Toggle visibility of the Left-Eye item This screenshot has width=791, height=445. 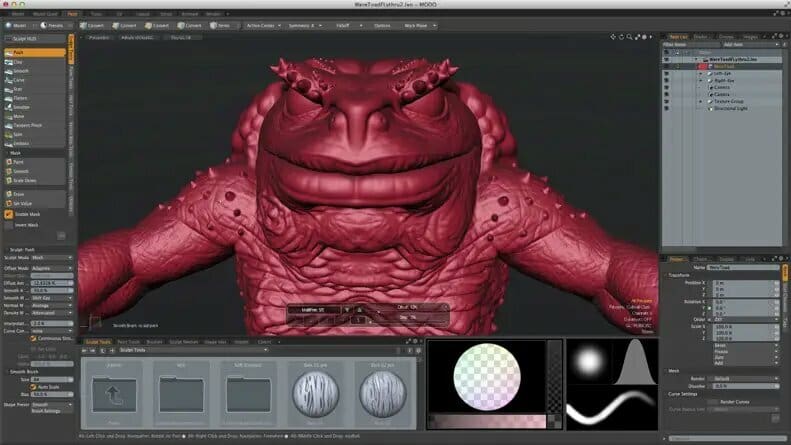[x=666, y=74]
